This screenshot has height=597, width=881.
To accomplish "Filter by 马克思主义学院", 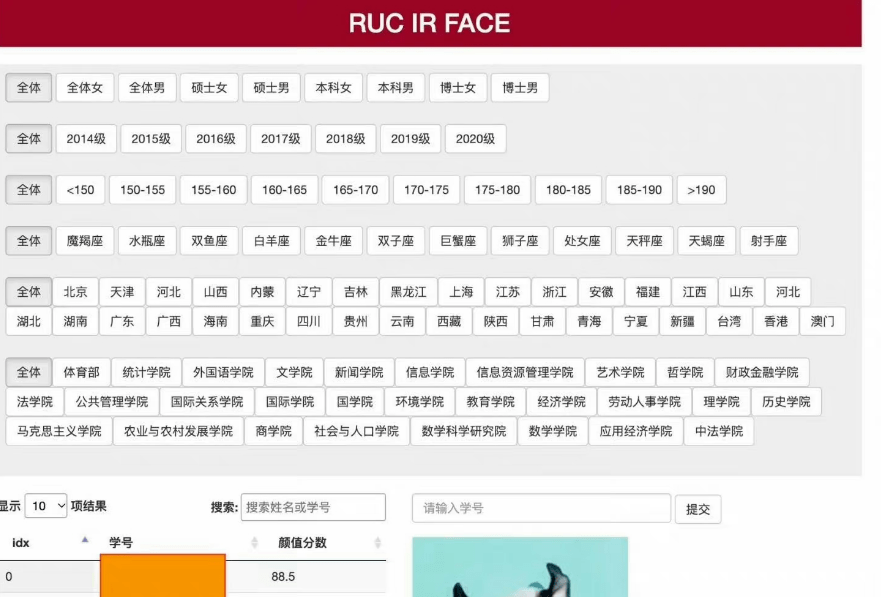I will point(59,431).
